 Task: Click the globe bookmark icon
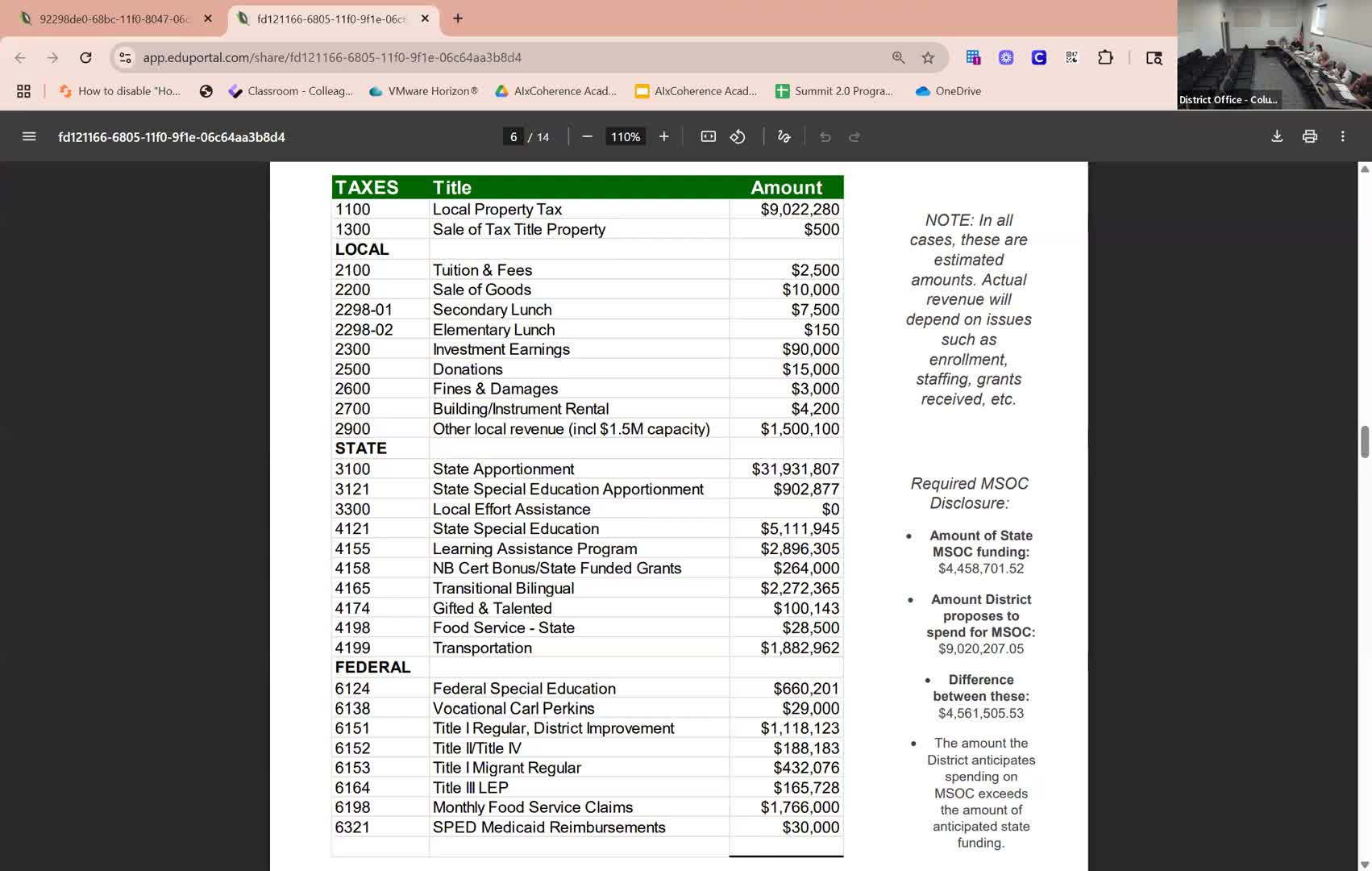pos(206,91)
